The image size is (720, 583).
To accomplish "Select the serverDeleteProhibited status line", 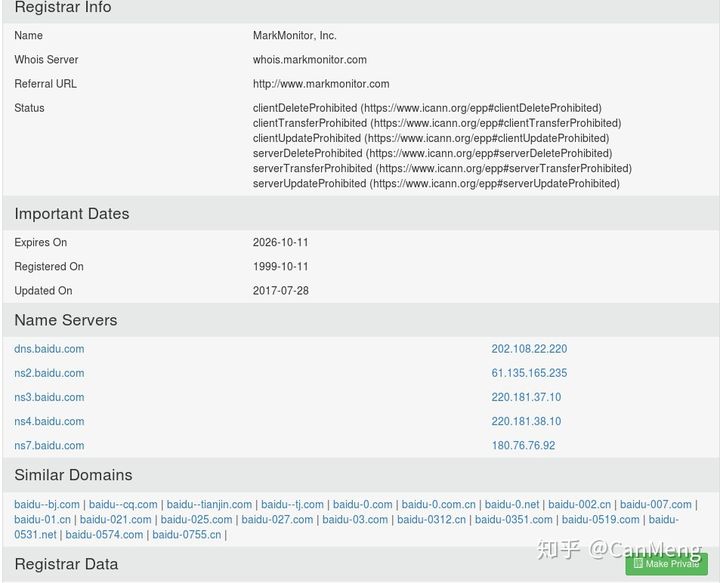I will [x=433, y=153].
